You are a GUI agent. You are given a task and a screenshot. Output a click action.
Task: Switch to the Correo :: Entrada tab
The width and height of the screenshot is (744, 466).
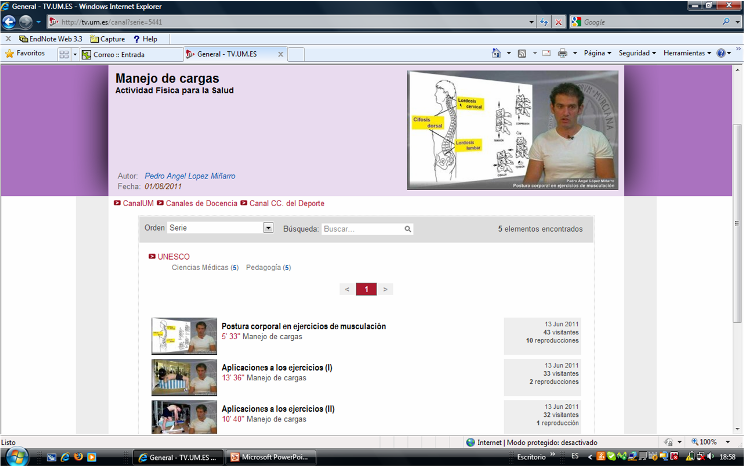[x=131, y=55]
